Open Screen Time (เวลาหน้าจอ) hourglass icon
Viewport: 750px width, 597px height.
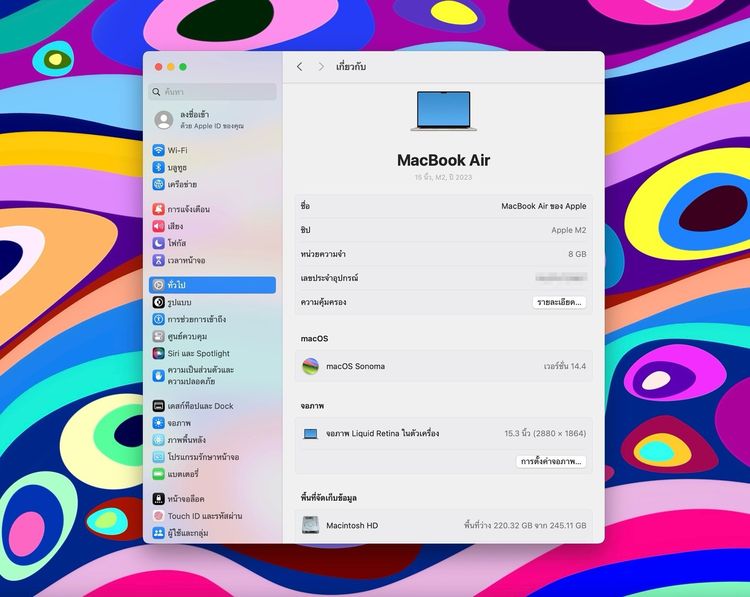(158, 260)
